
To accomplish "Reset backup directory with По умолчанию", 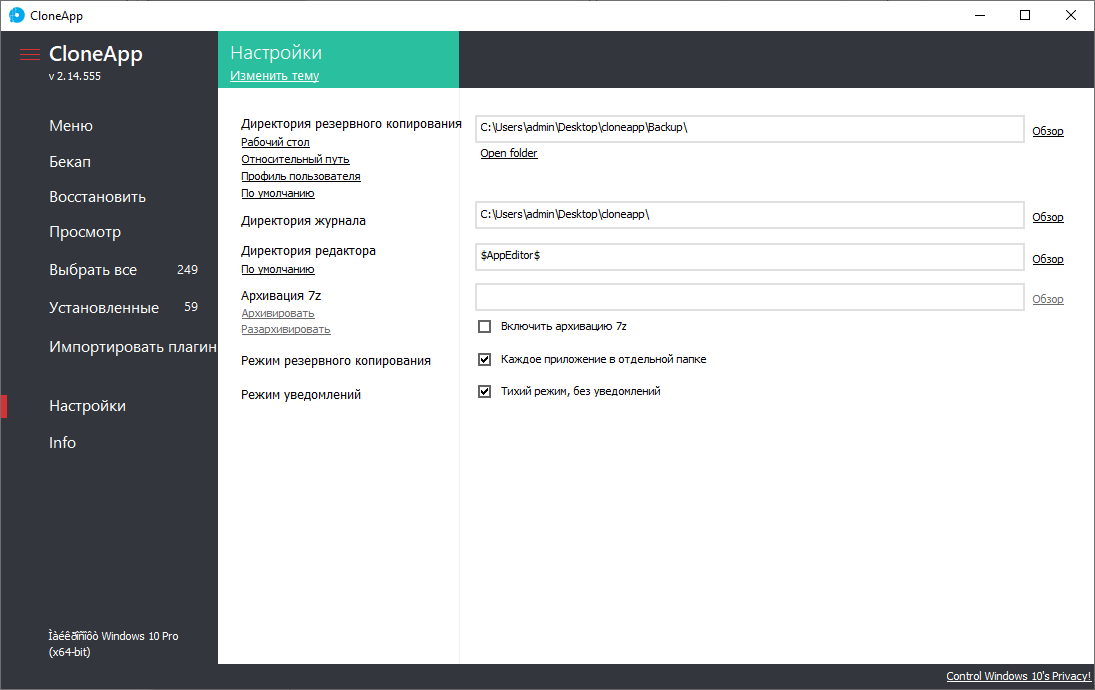I will [x=278, y=193].
